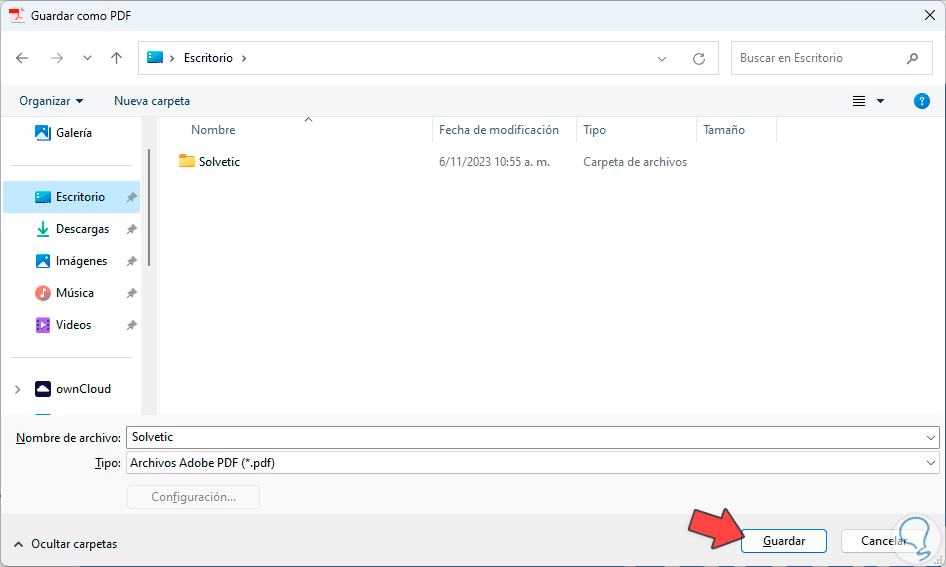Screen dimensions: 946x567
Task: Open Videos in the sidebar
Action: [63, 325]
